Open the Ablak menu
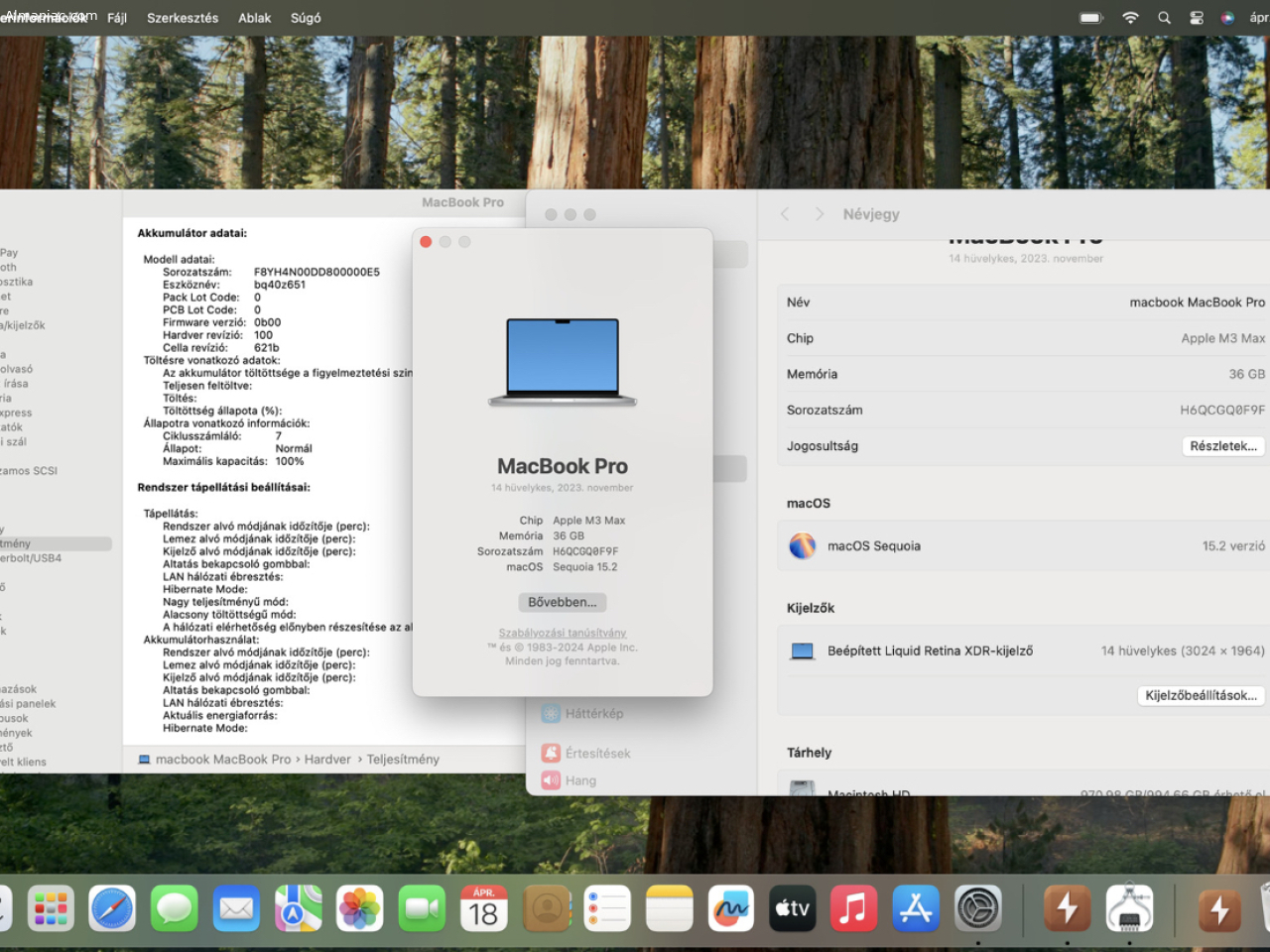The image size is (1270, 952). [x=255, y=18]
